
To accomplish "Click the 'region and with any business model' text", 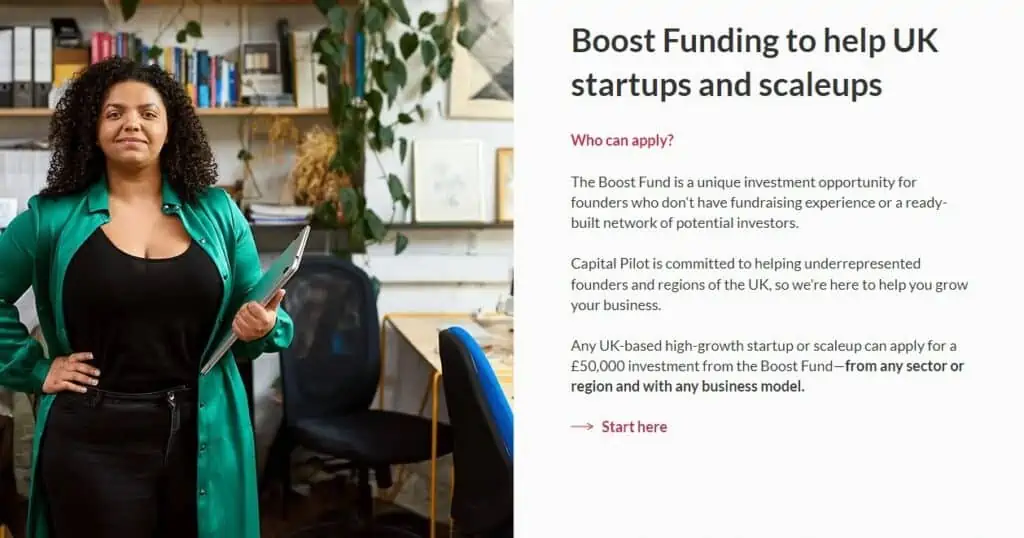I will [687, 387].
